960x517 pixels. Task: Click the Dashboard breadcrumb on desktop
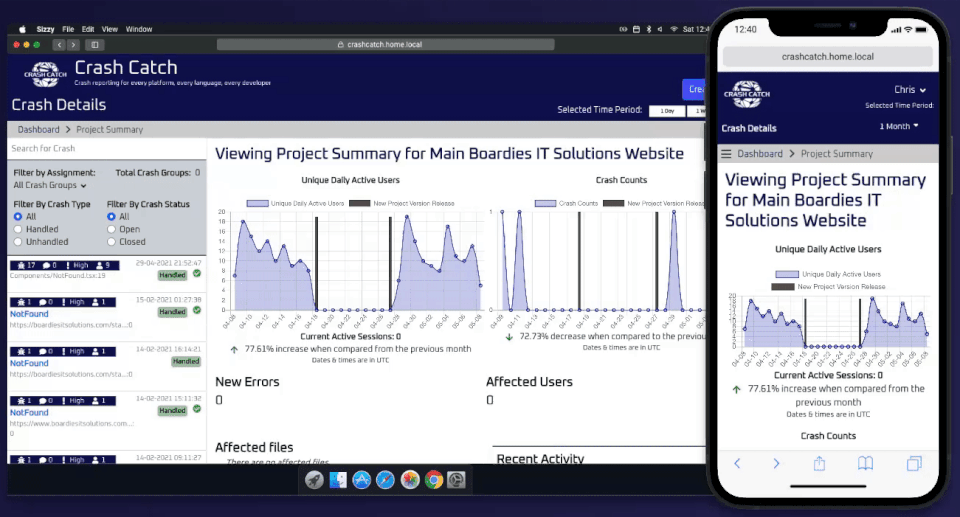click(39, 129)
